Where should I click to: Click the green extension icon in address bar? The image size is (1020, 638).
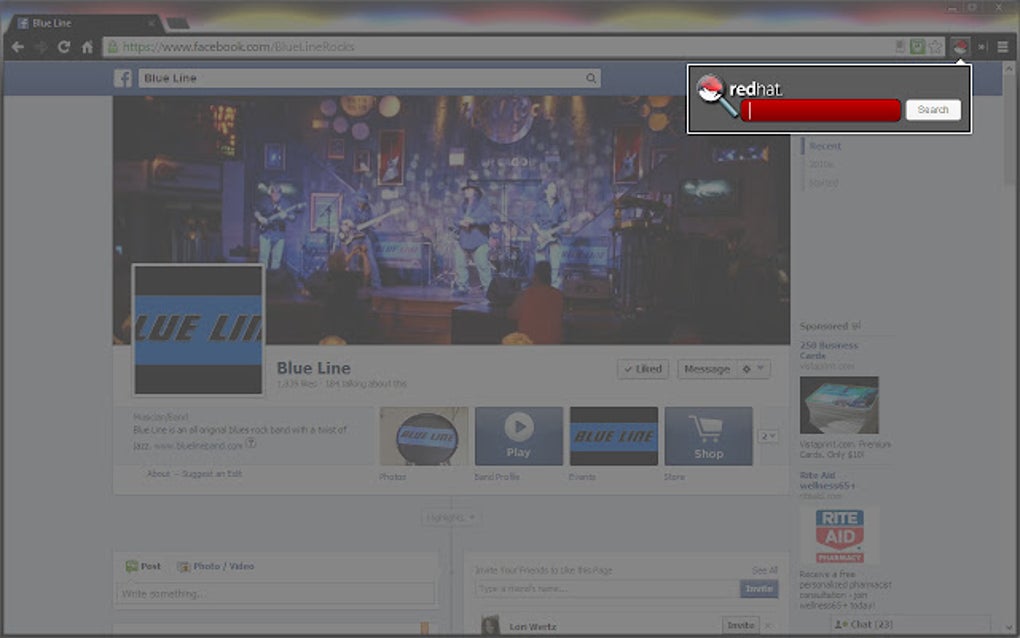[917, 47]
